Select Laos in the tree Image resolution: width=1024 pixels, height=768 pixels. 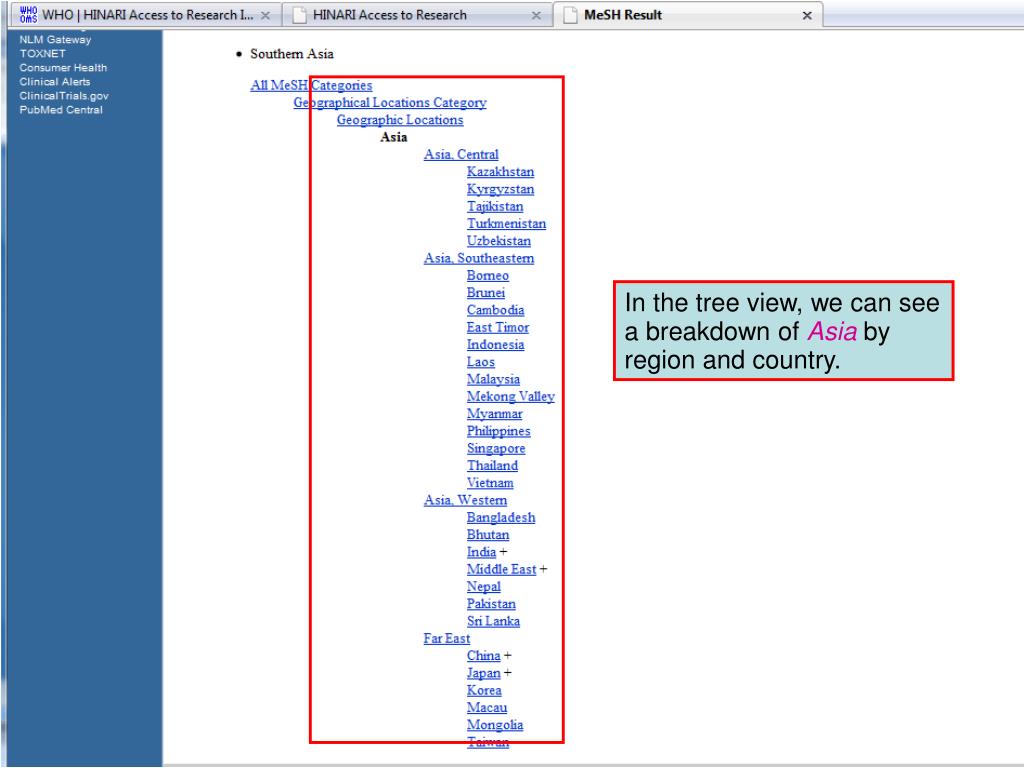point(481,362)
